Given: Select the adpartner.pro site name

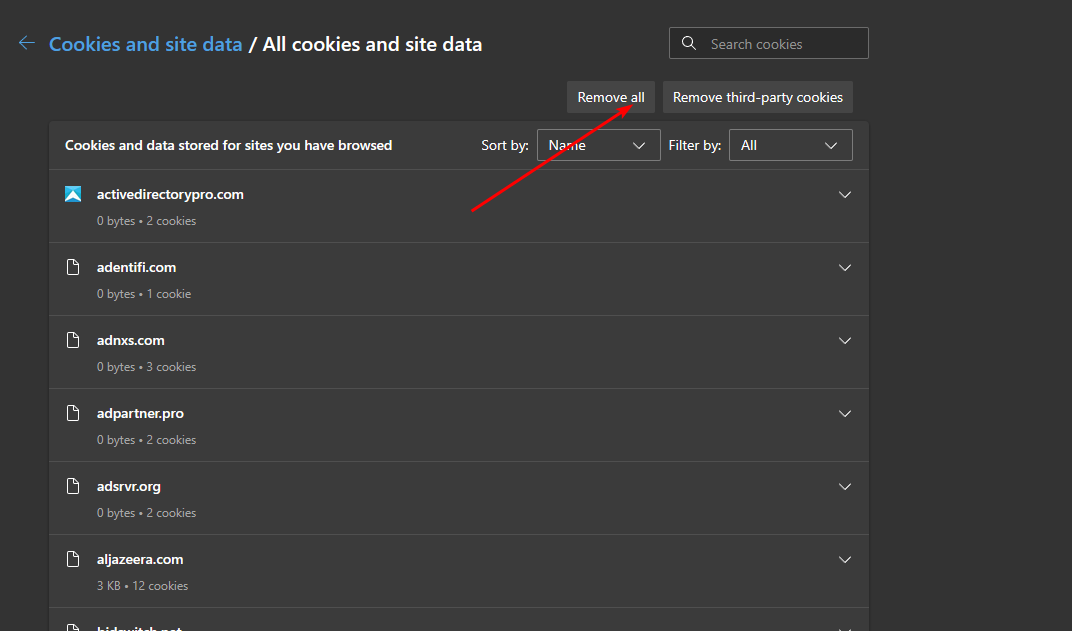Looking at the screenshot, I should 140,414.
